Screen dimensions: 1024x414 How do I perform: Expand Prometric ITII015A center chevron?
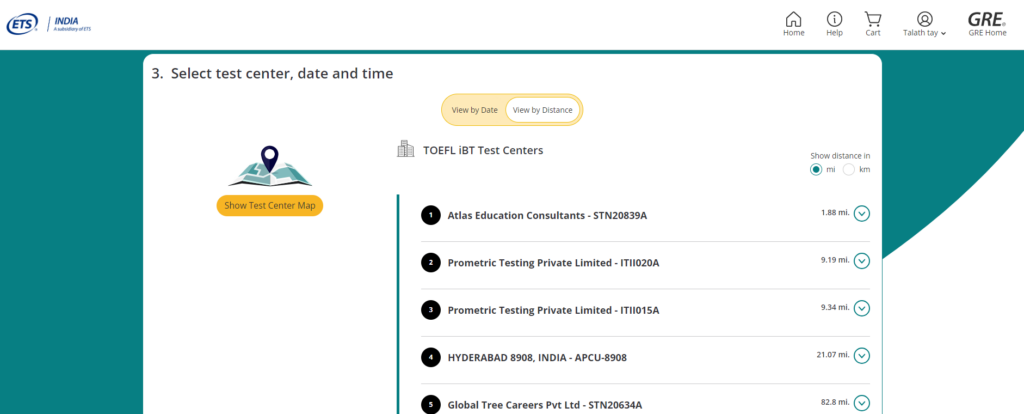tap(862, 308)
